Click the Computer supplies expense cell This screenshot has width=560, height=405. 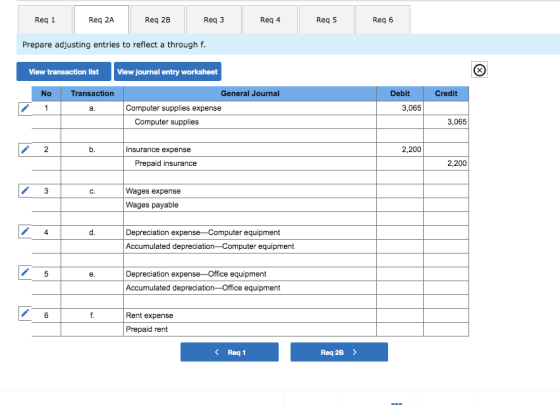[x=250, y=108]
